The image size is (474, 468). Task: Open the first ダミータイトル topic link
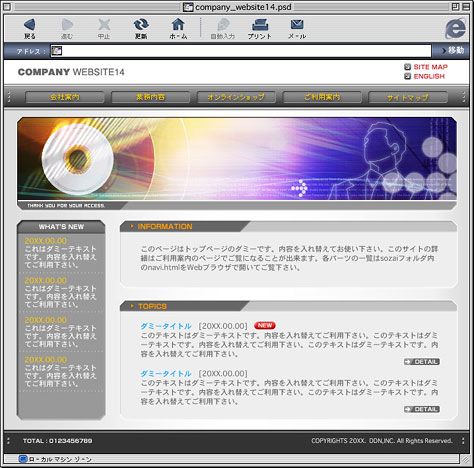pyautogui.click(x=166, y=326)
